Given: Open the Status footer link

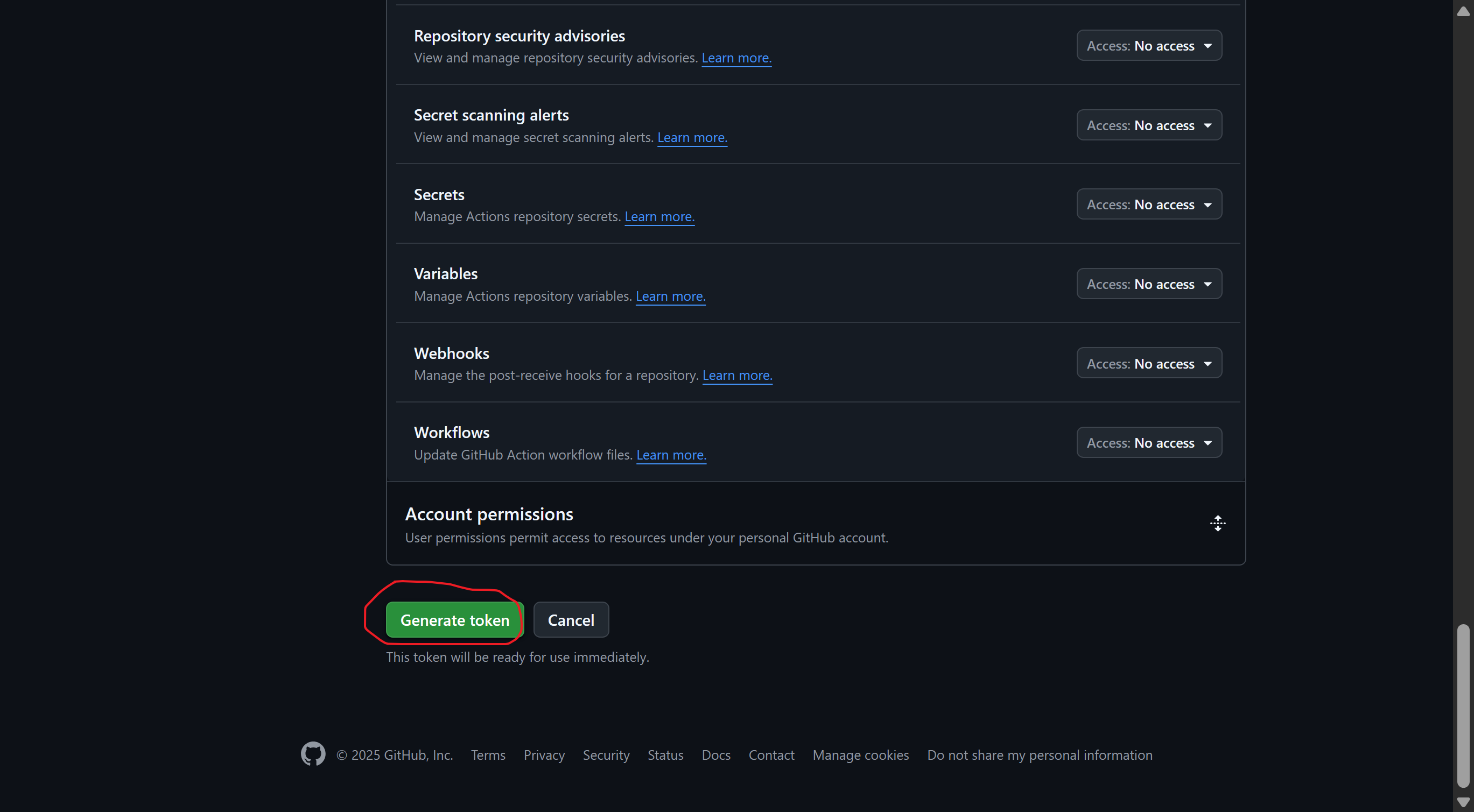Looking at the screenshot, I should pyautogui.click(x=665, y=755).
